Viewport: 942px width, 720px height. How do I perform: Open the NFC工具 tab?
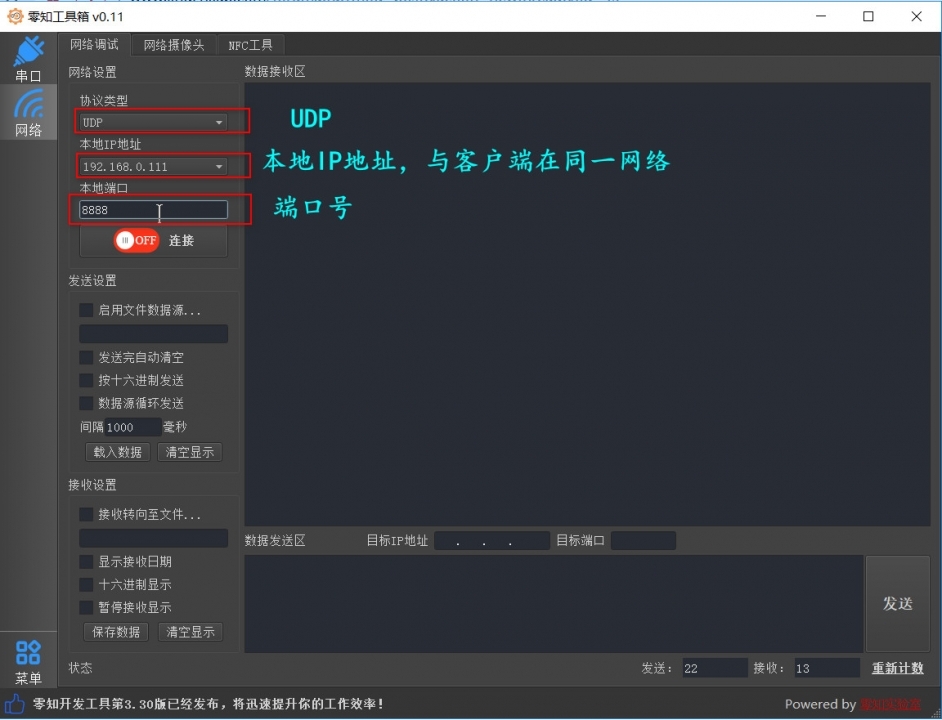pos(250,45)
